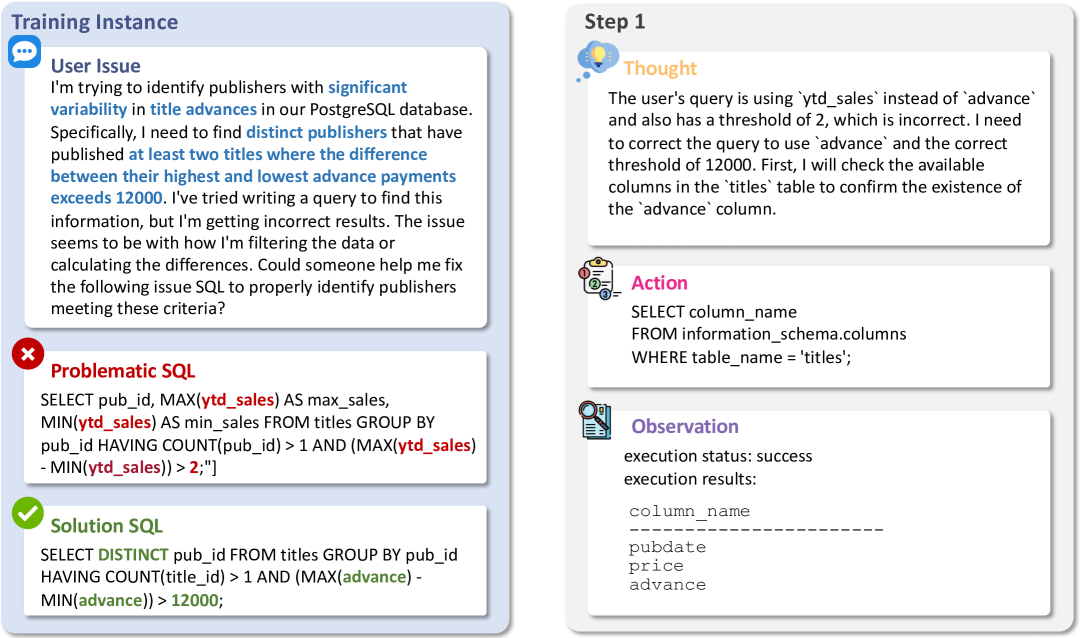Click the 'execution status: success' line
This screenshot has width=1080, height=638.
718,456
